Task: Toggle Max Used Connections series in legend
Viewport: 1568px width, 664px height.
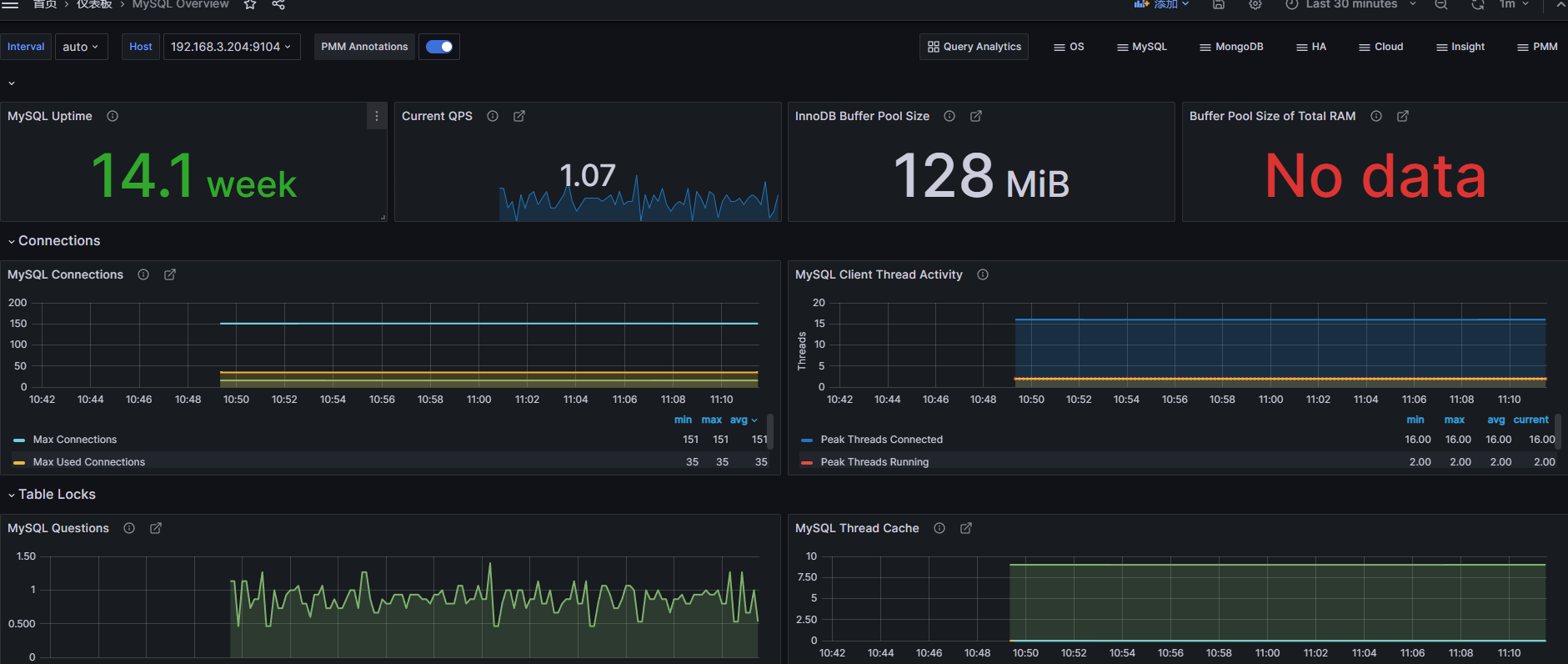Action: [x=89, y=462]
